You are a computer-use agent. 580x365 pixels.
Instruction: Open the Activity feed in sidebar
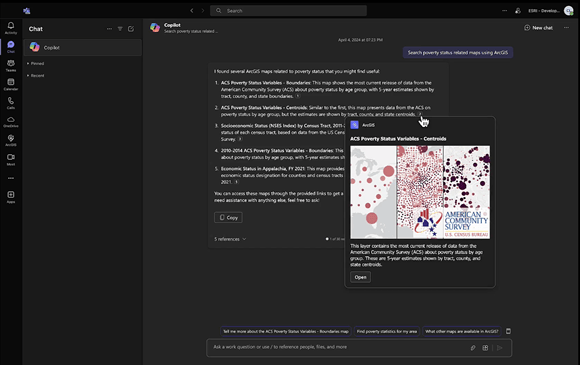point(11,28)
